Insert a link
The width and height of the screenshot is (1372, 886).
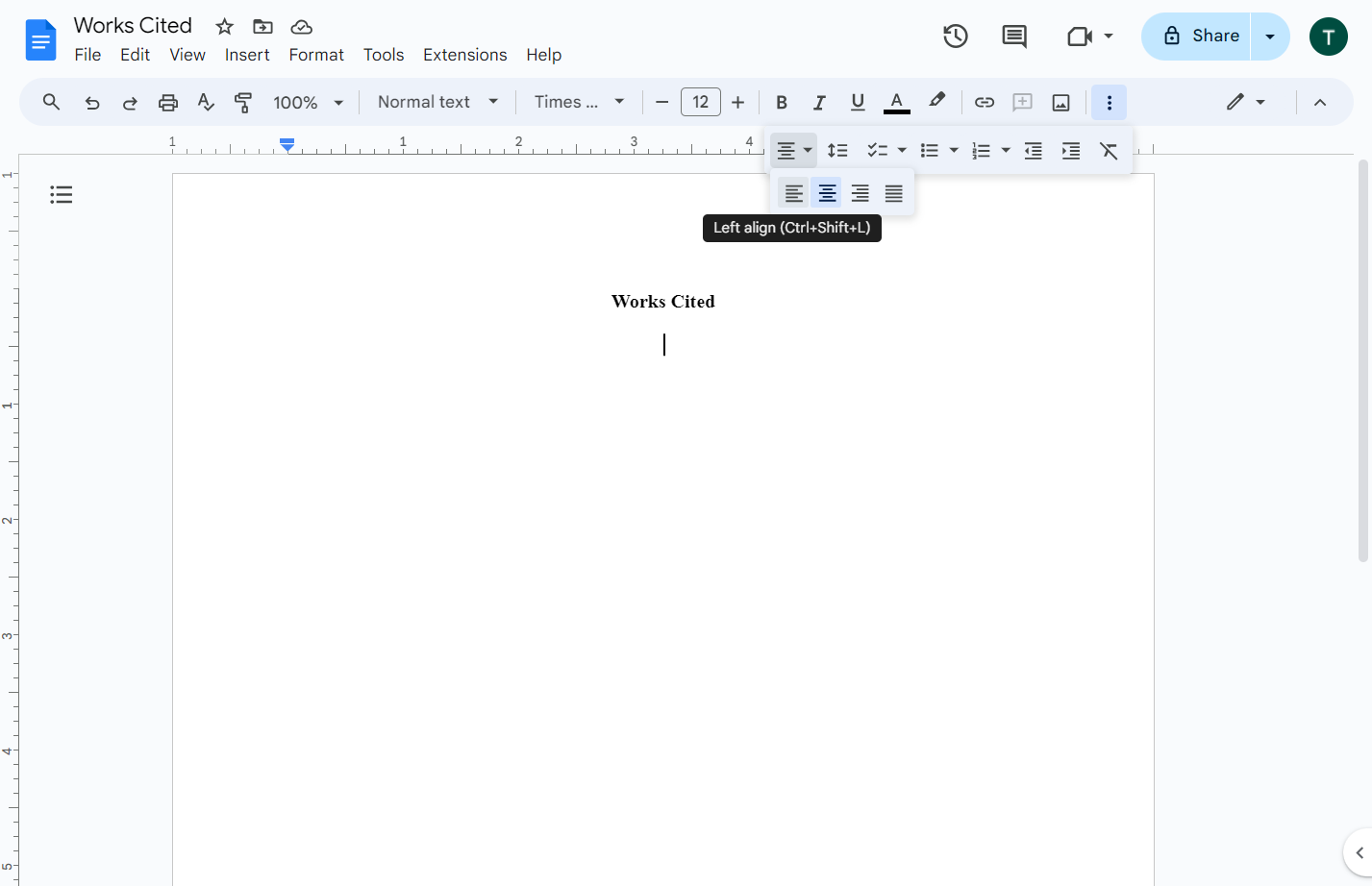click(x=985, y=103)
